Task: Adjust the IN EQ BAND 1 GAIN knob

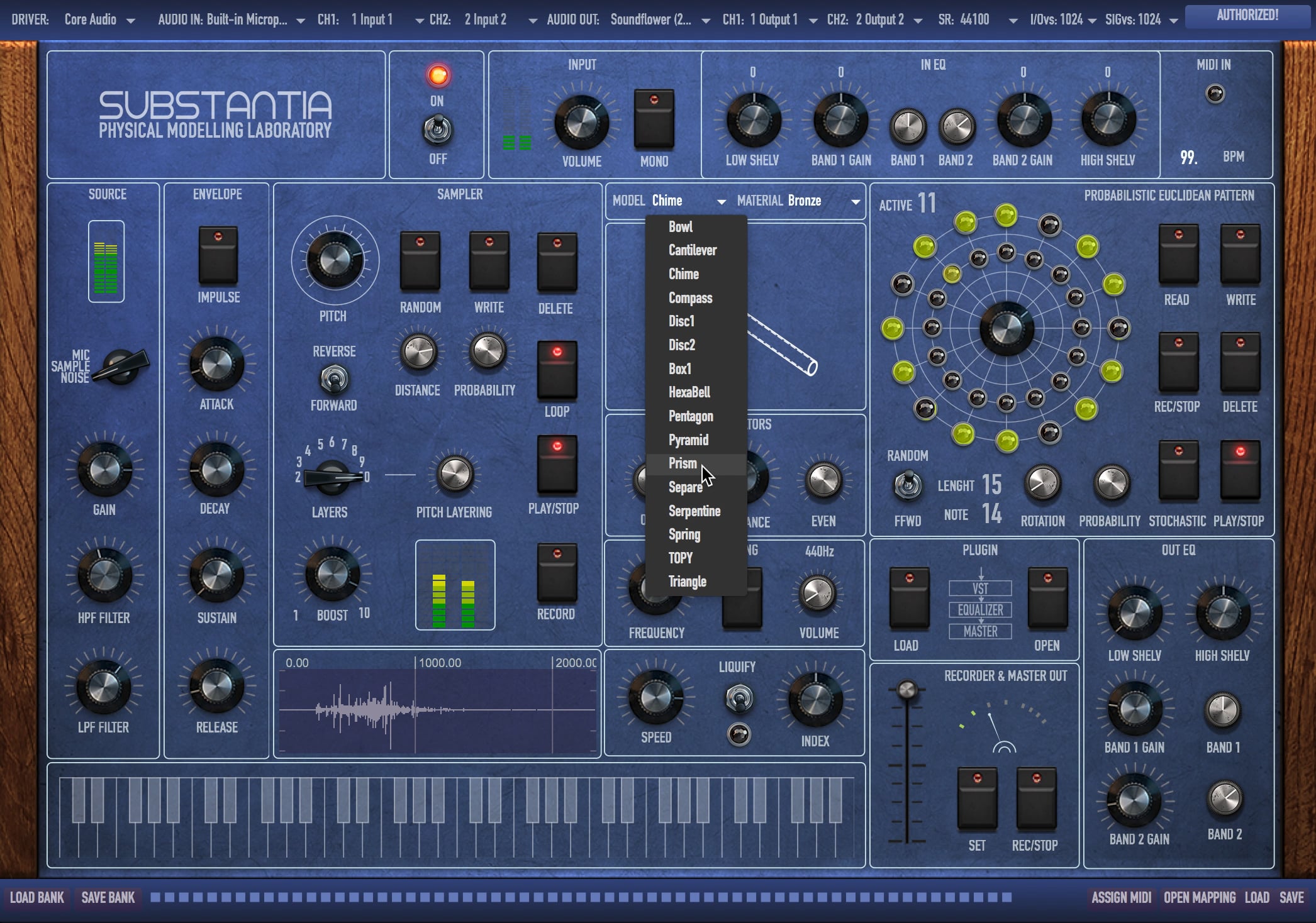Action: click(840, 121)
